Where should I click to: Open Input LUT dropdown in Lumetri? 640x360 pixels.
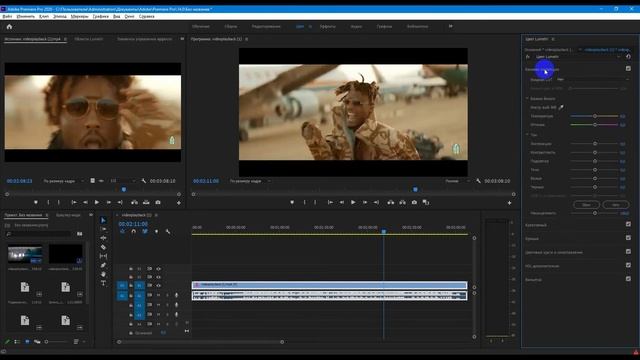593,80
